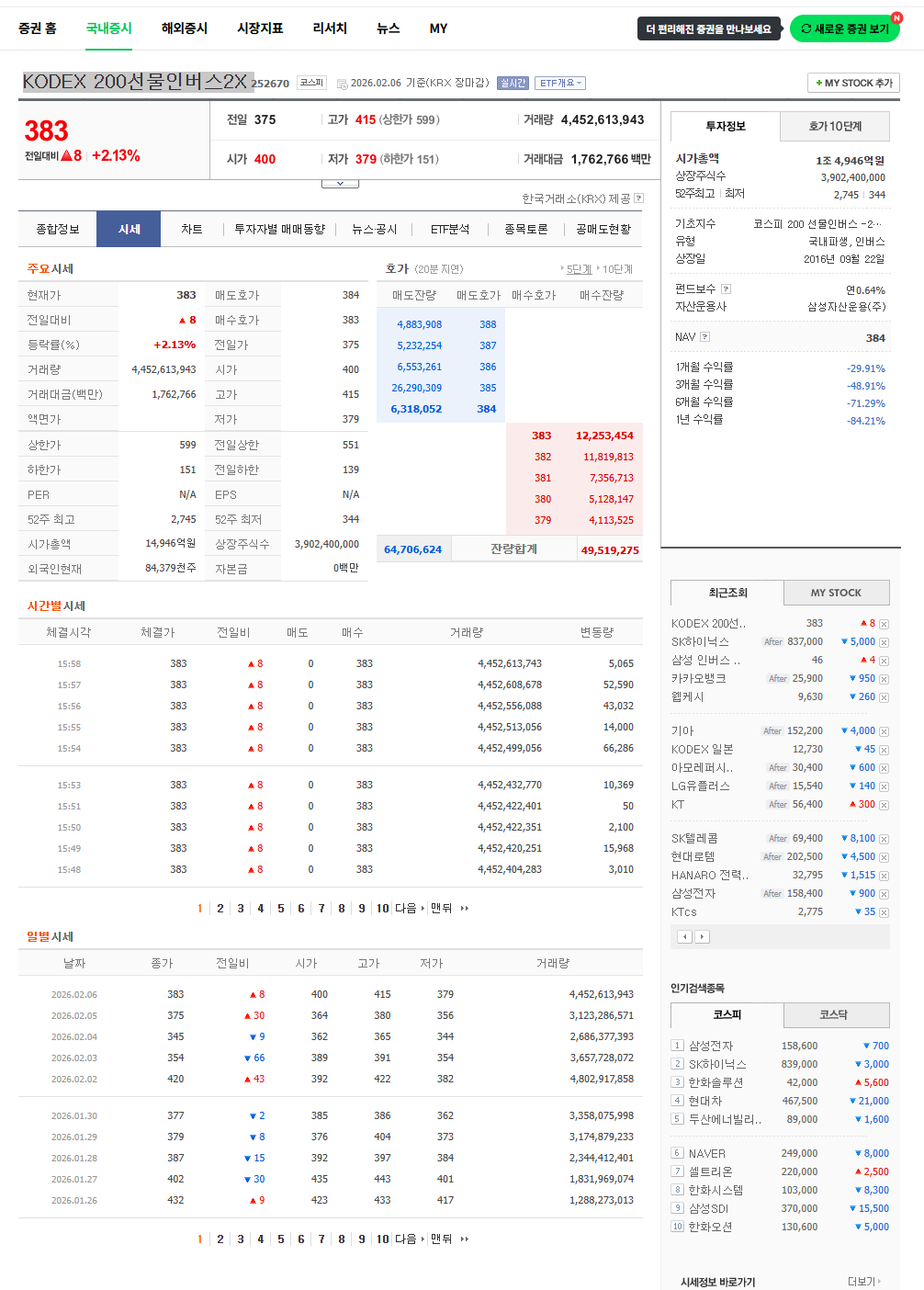Click the 더 편리해진 증권을 만나보세요 banner
Image resolution: width=924 pixels, height=1290 pixels.
tap(708, 28)
